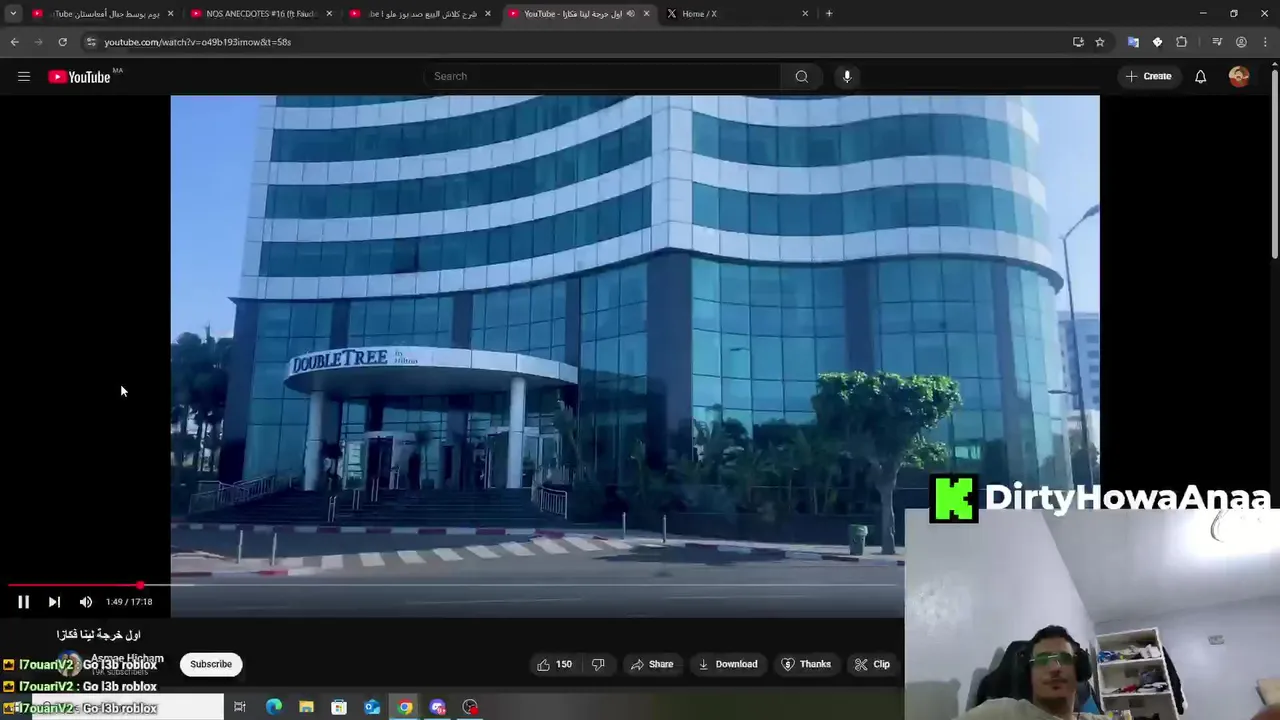
Task: Open the YouTube account avatar menu
Action: click(x=1239, y=77)
